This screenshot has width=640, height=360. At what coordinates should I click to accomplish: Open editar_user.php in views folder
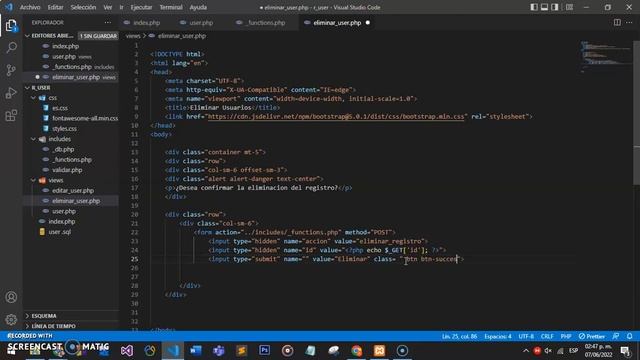pyautogui.click(x=73, y=191)
